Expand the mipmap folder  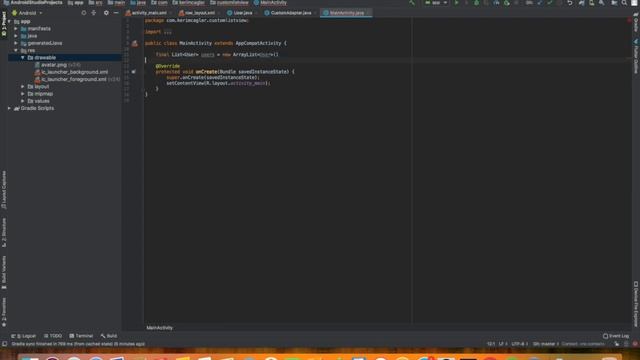[x=23, y=94]
